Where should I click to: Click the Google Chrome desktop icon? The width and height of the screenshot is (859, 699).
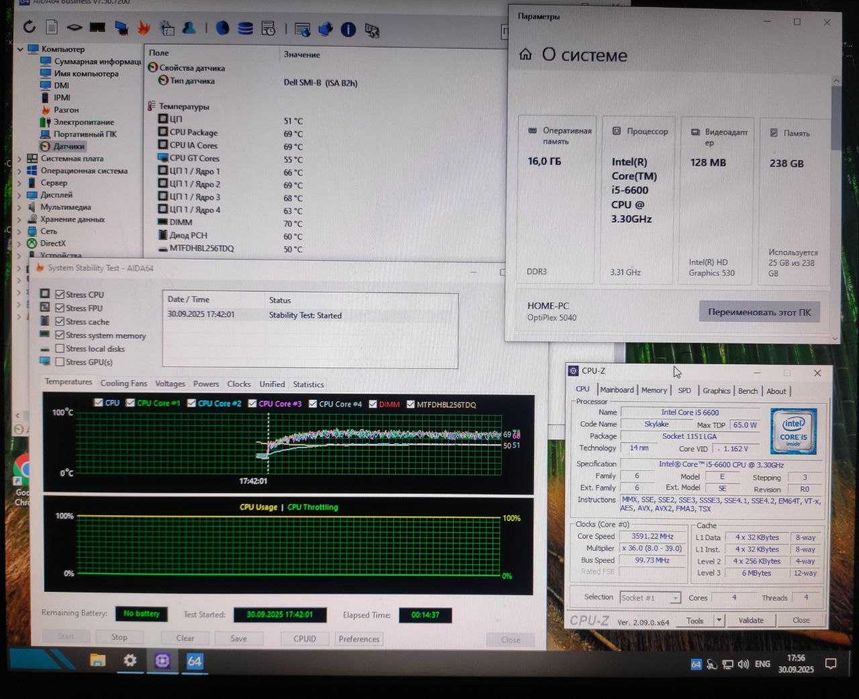coord(21,477)
